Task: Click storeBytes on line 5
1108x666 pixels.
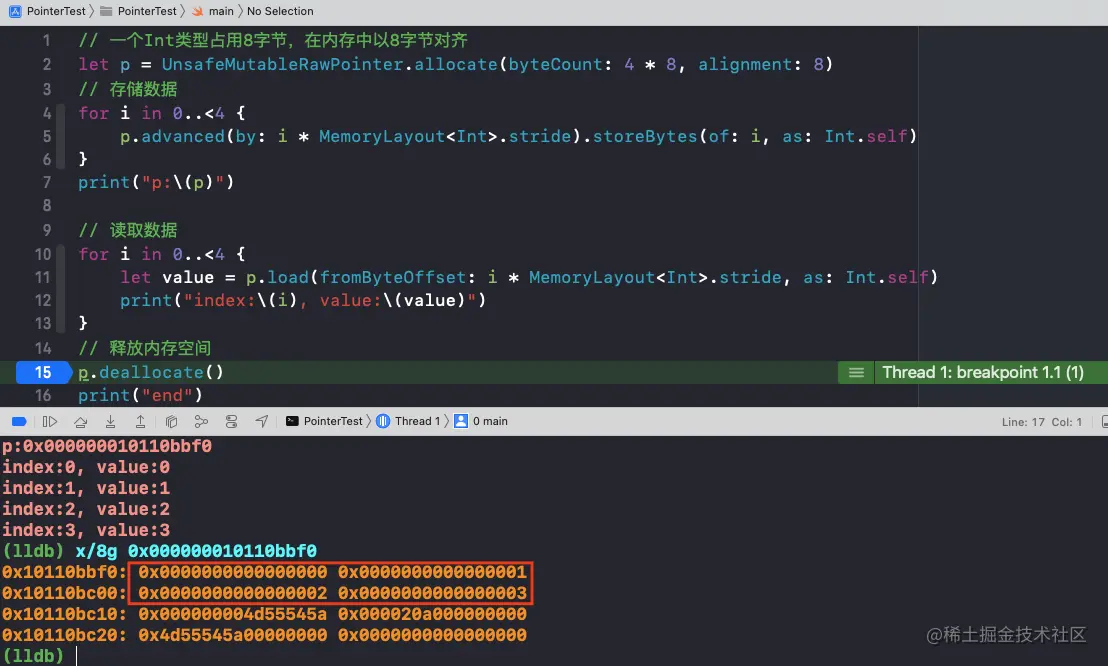Action: [x=644, y=136]
